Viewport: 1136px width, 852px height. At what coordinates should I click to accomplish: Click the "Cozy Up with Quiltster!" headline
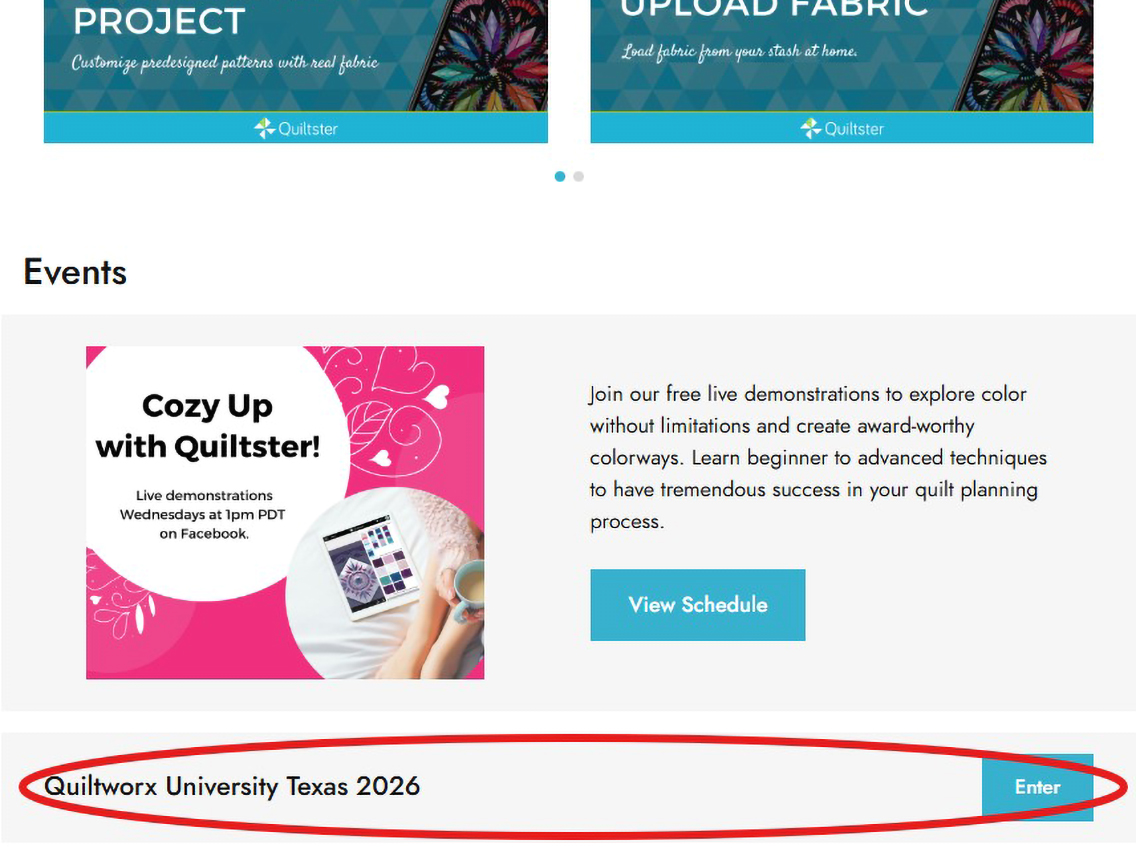(208, 425)
